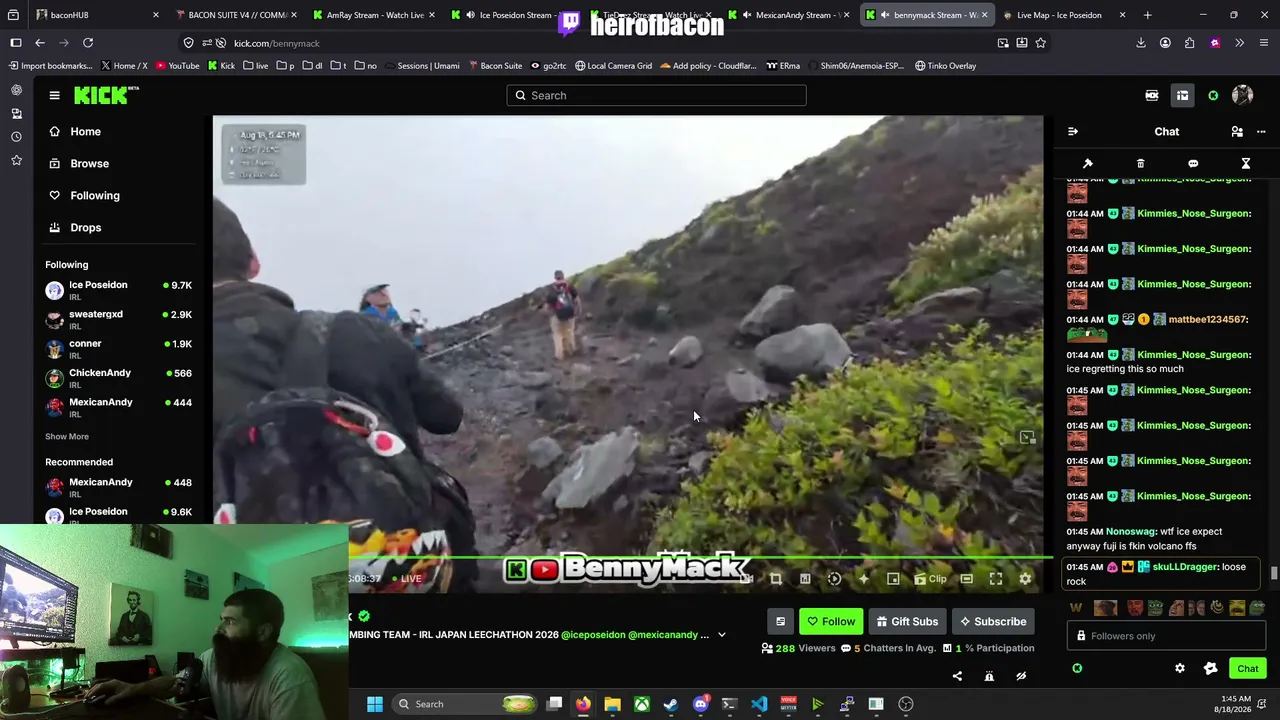Click the trash can clear chat icon
This screenshot has width=1280, height=720.
(1140, 163)
